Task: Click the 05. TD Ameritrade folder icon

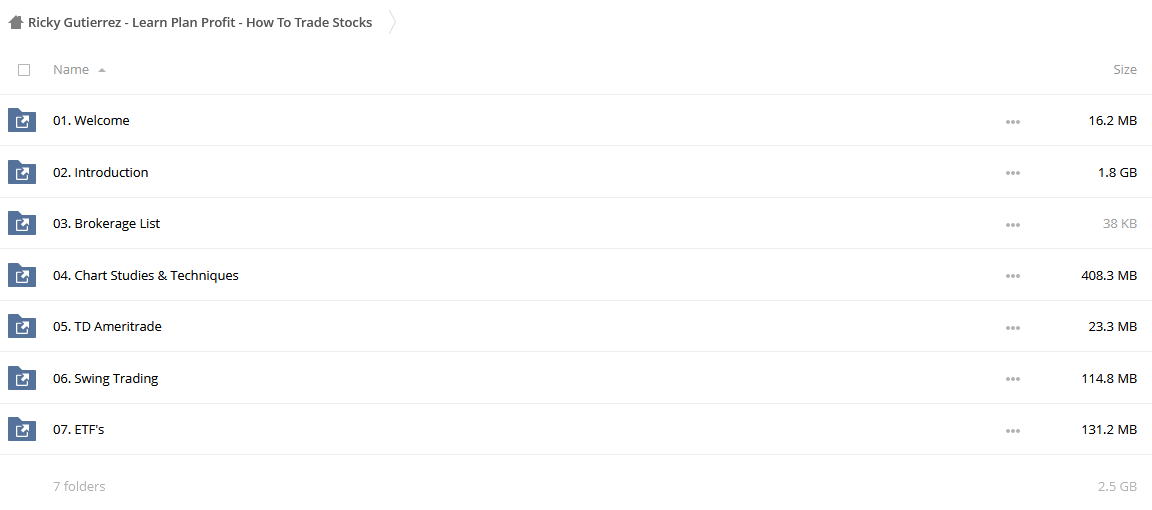Action: pos(22,326)
